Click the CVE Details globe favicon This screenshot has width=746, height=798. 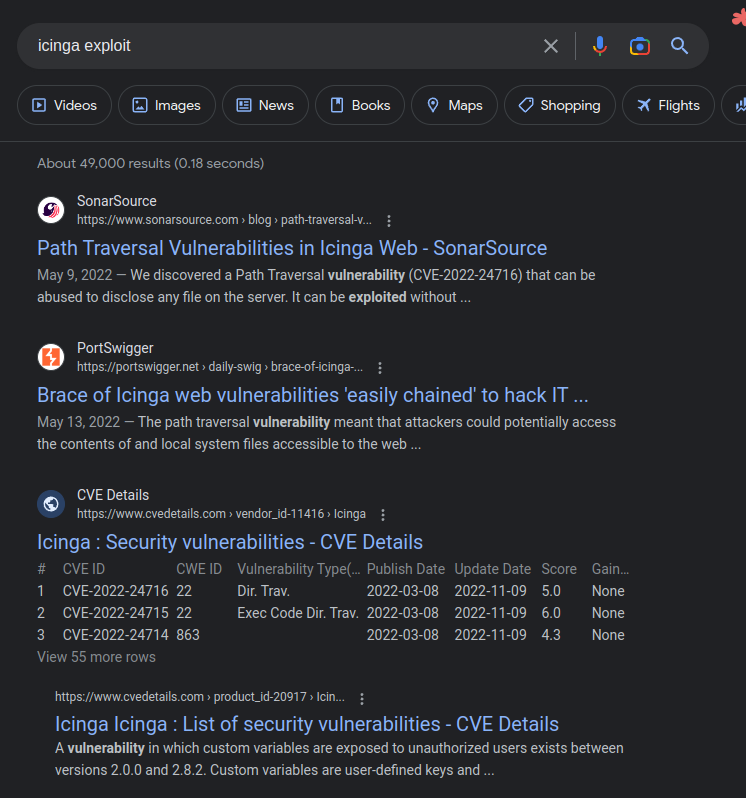tap(51, 504)
